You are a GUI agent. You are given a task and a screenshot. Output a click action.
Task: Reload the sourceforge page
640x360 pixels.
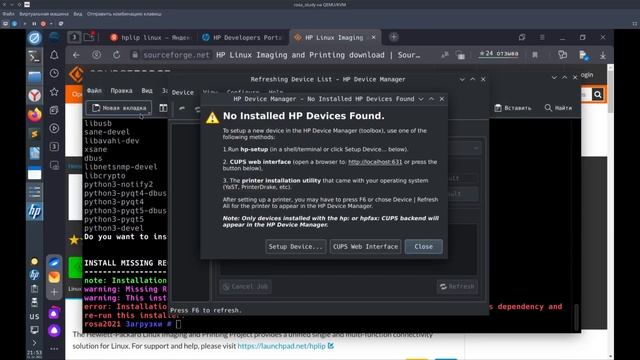116,55
